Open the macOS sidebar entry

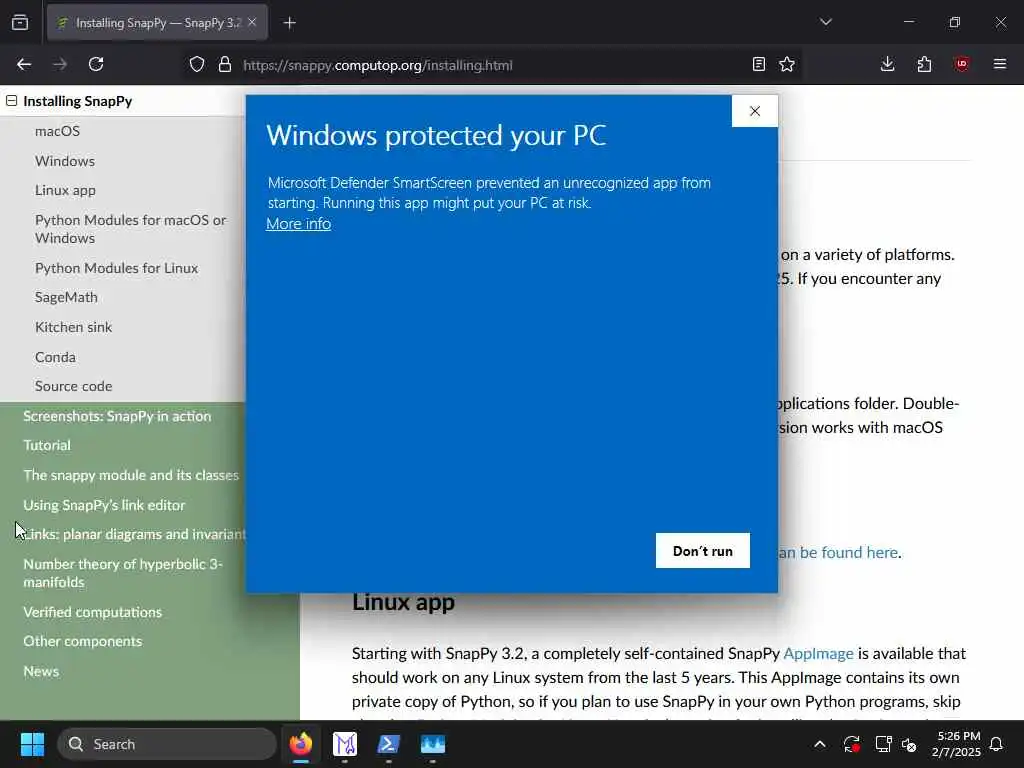(x=57, y=131)
